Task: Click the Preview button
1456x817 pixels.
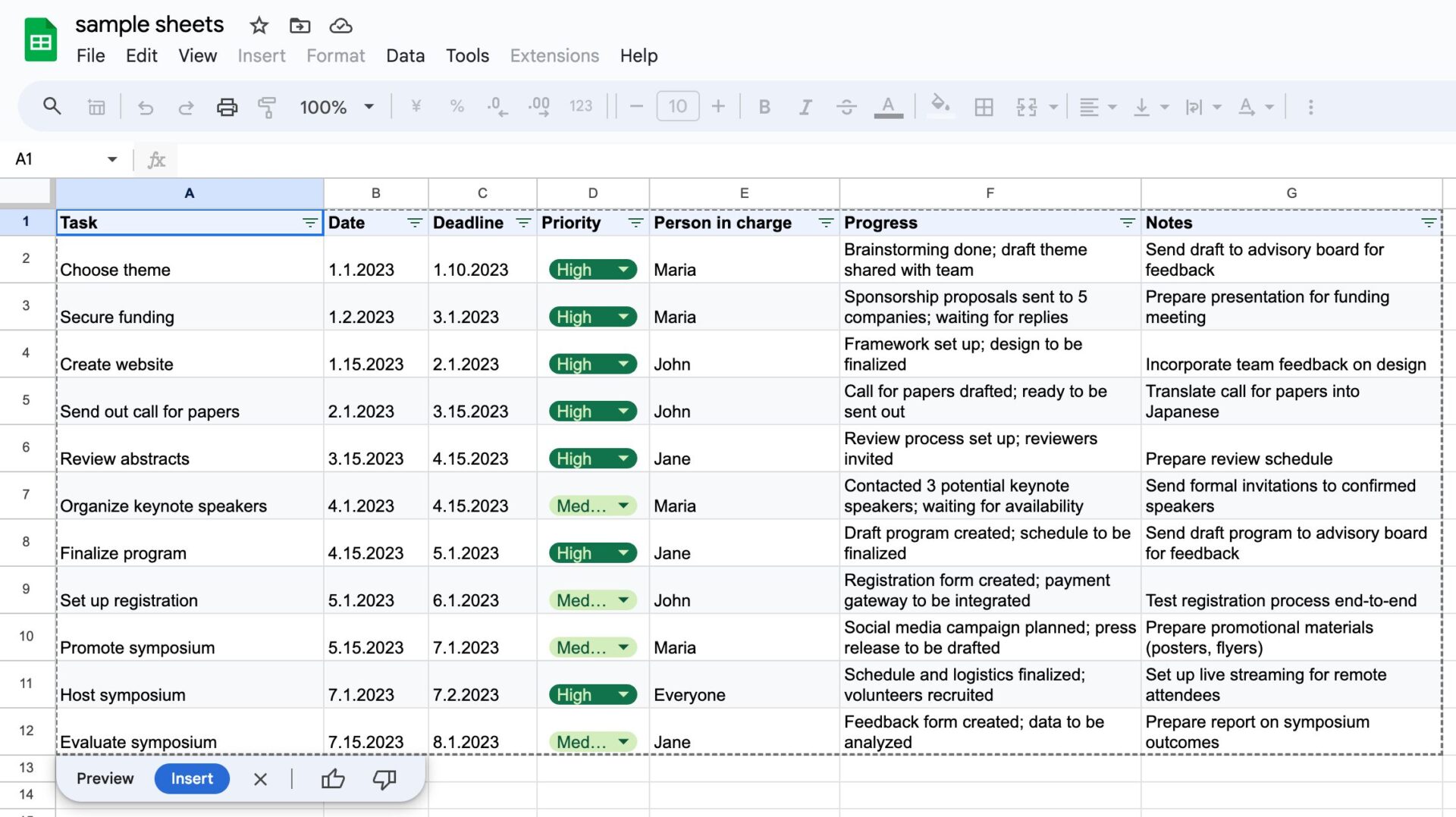Action: [105, 778]
